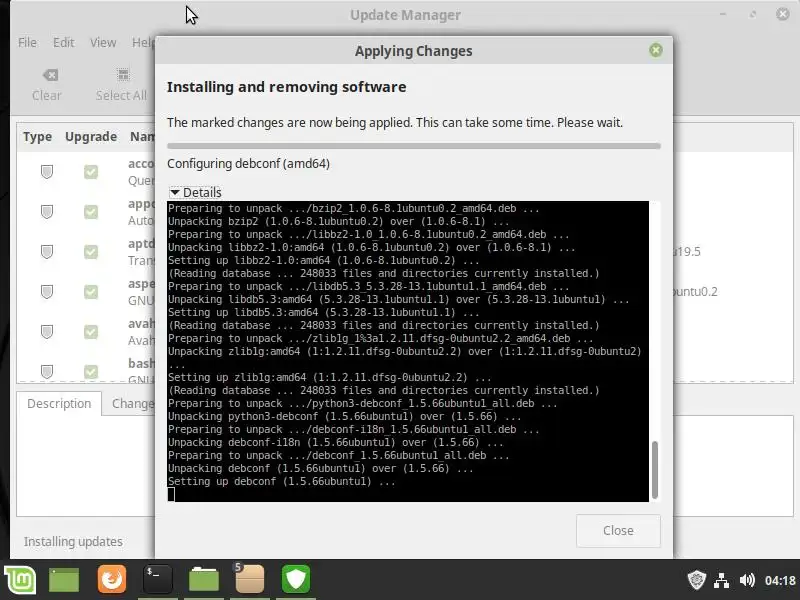Open the clock showing 04:18
800x600 pixels.
780,581
